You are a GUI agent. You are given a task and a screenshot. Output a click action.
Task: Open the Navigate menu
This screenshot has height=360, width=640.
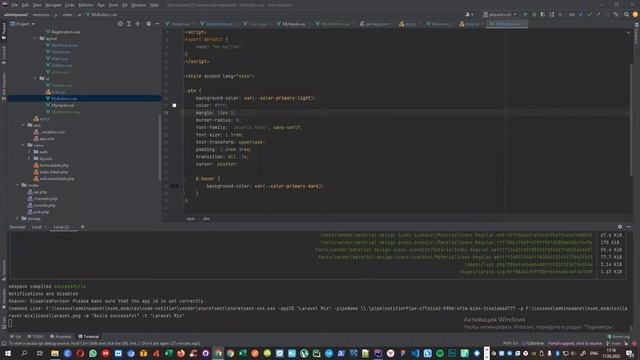tap(53, 5)
